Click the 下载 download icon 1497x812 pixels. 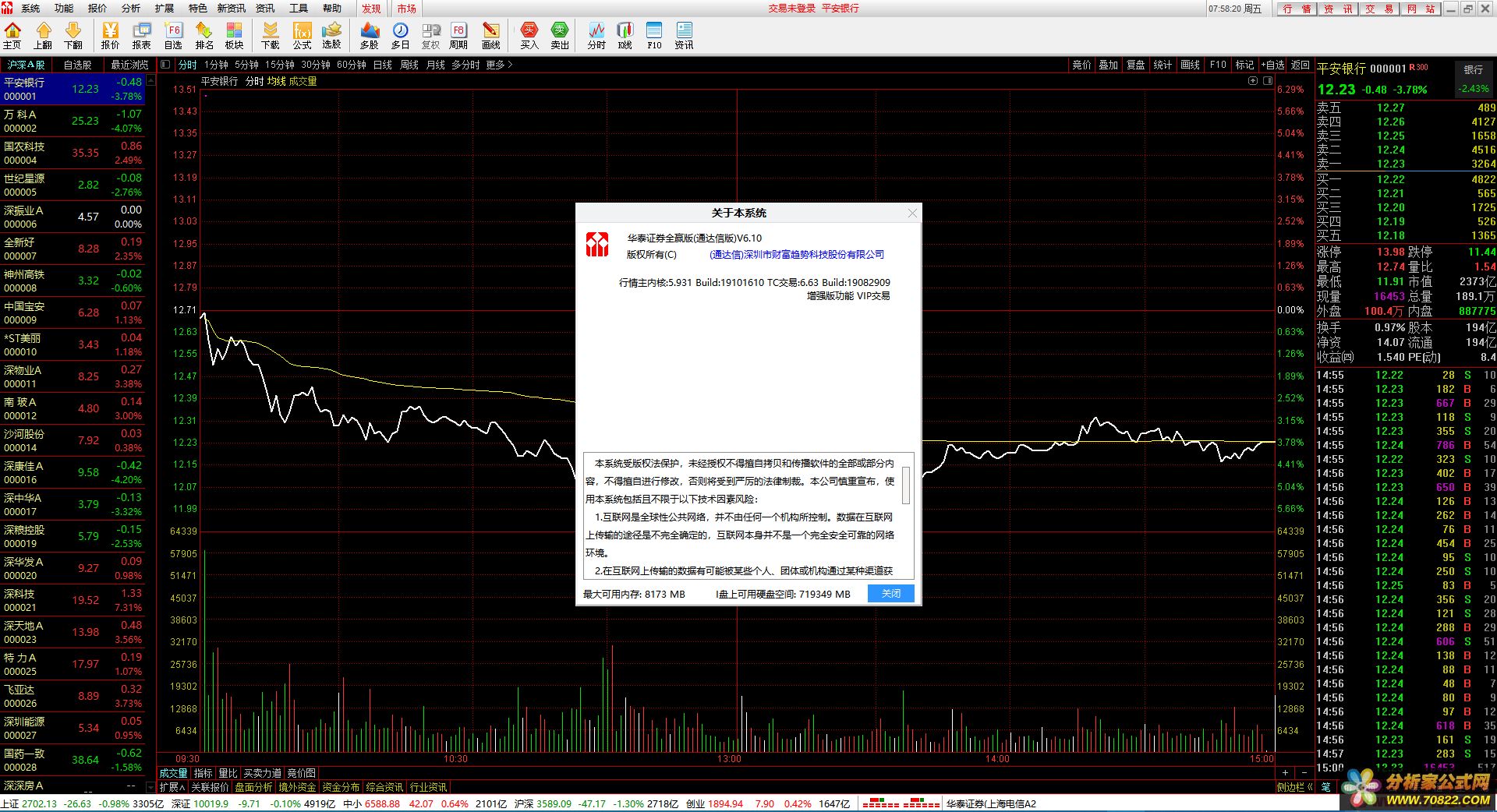tap(271, 36)
